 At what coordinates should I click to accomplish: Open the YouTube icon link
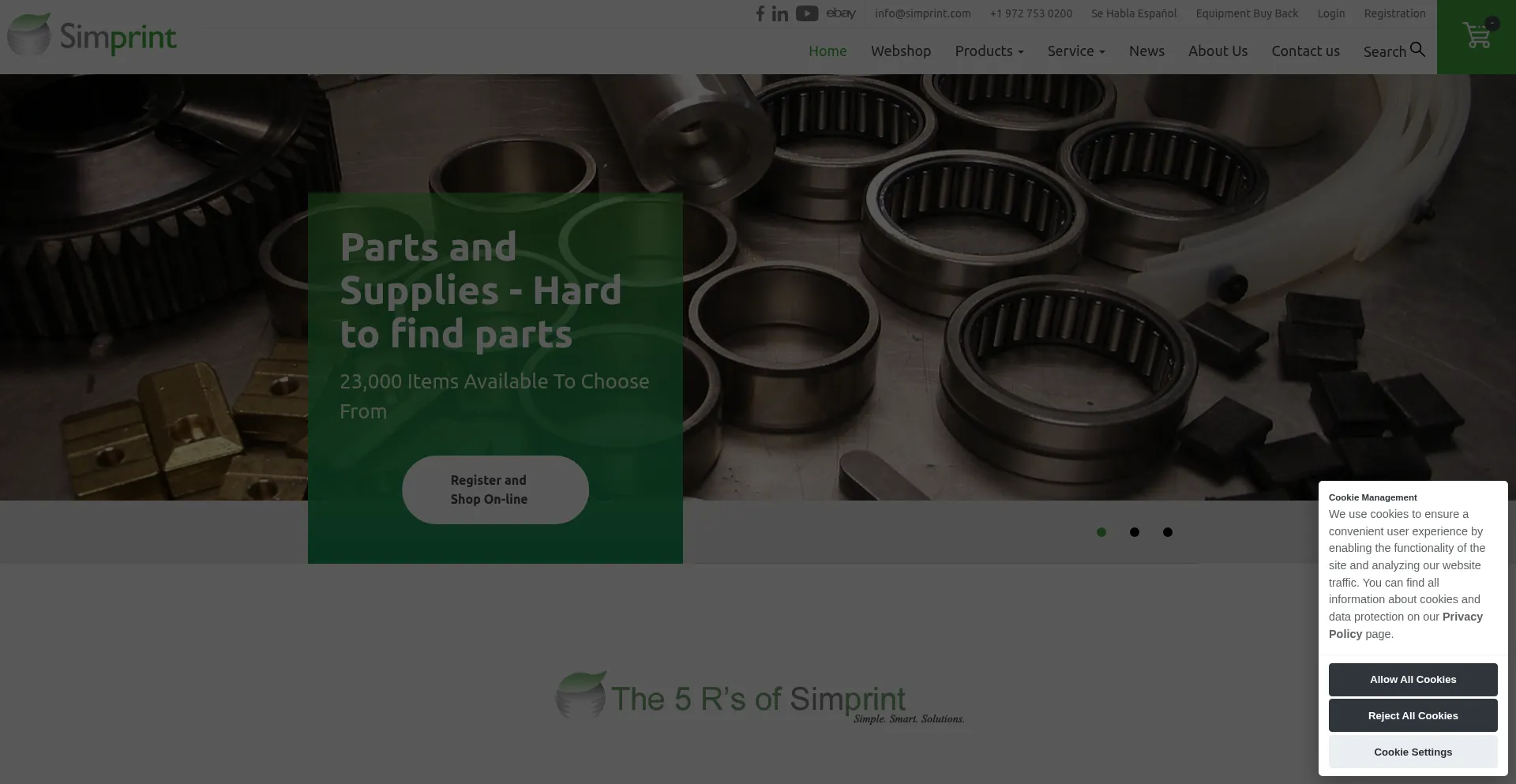[x=807, y=13]
